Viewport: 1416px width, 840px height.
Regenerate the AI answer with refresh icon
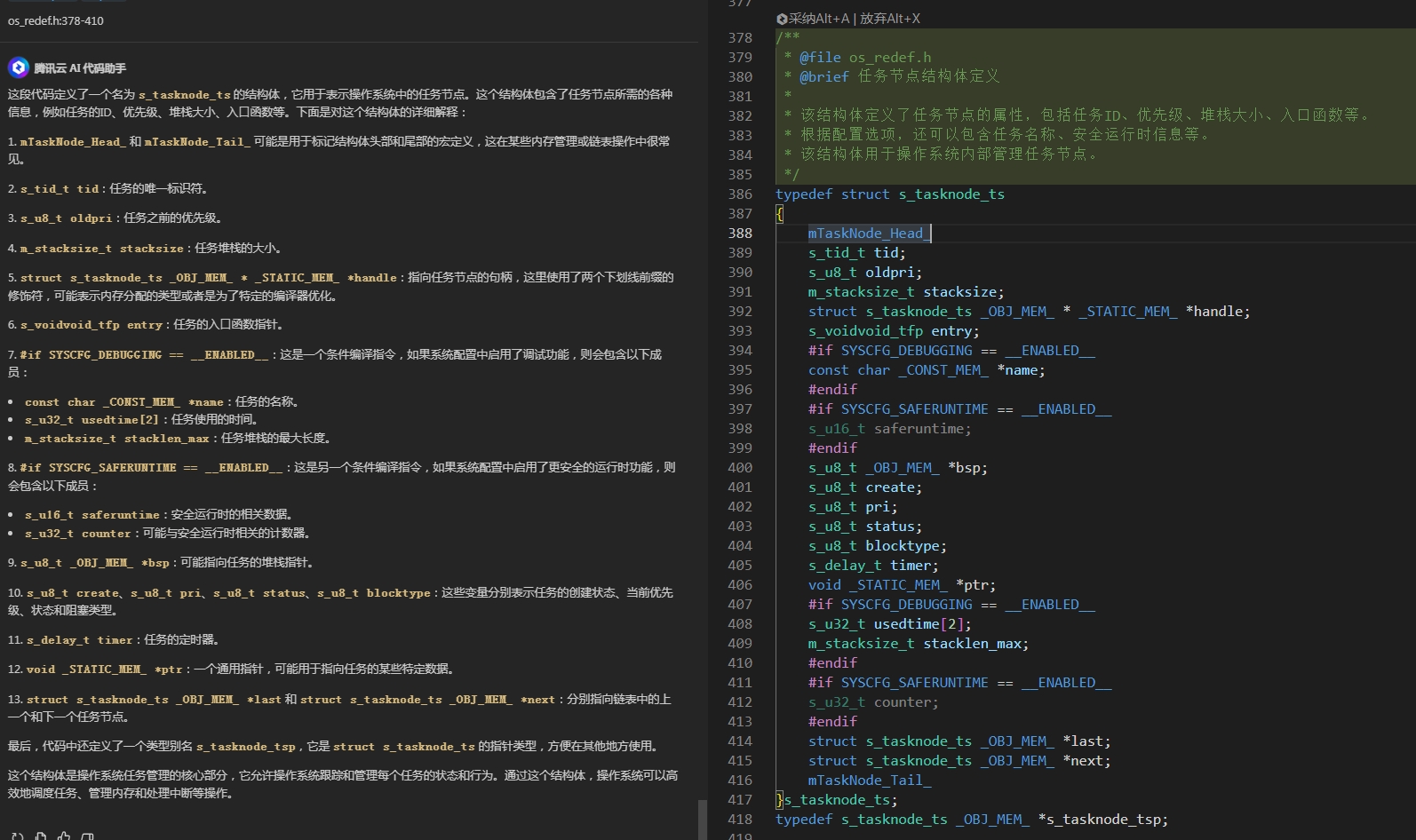[x=17, y=836]
